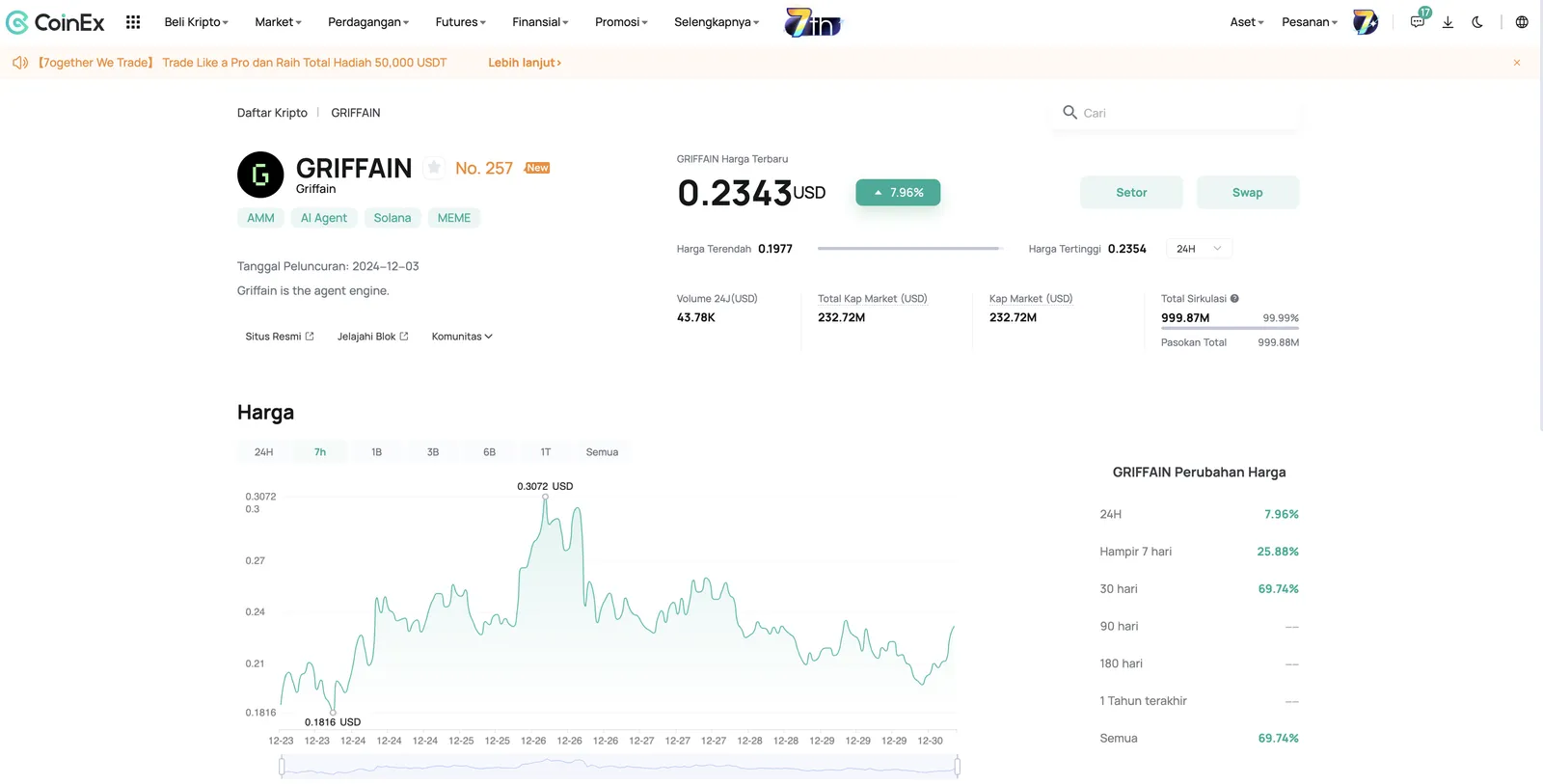Open the Jelajahi Blok link

click(373, 337)
